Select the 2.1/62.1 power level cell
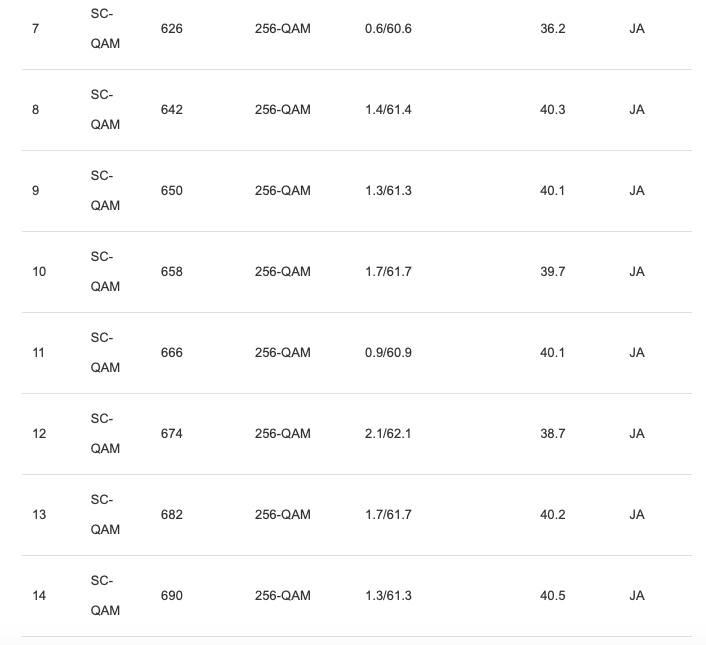 [388, 434]
